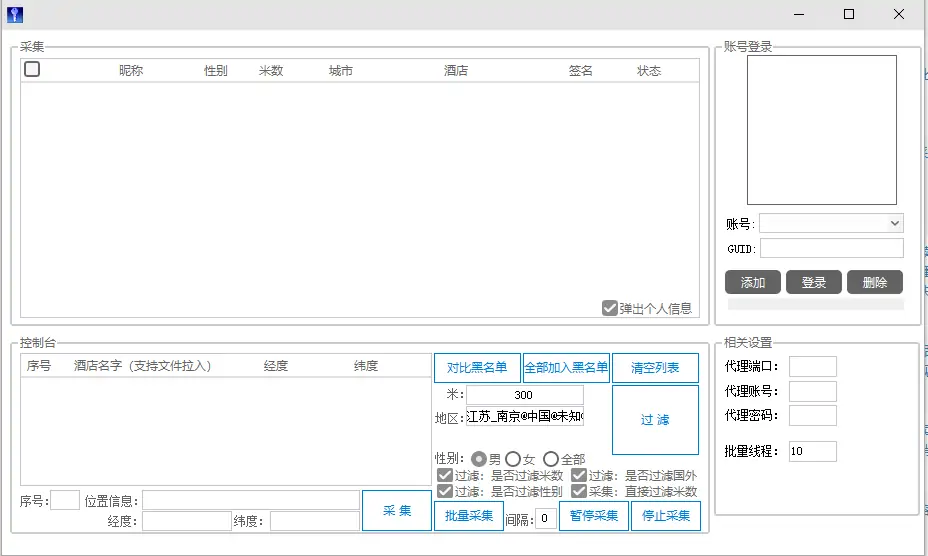
Task: Click the 地区 region text field
Action: coord(524,416)
